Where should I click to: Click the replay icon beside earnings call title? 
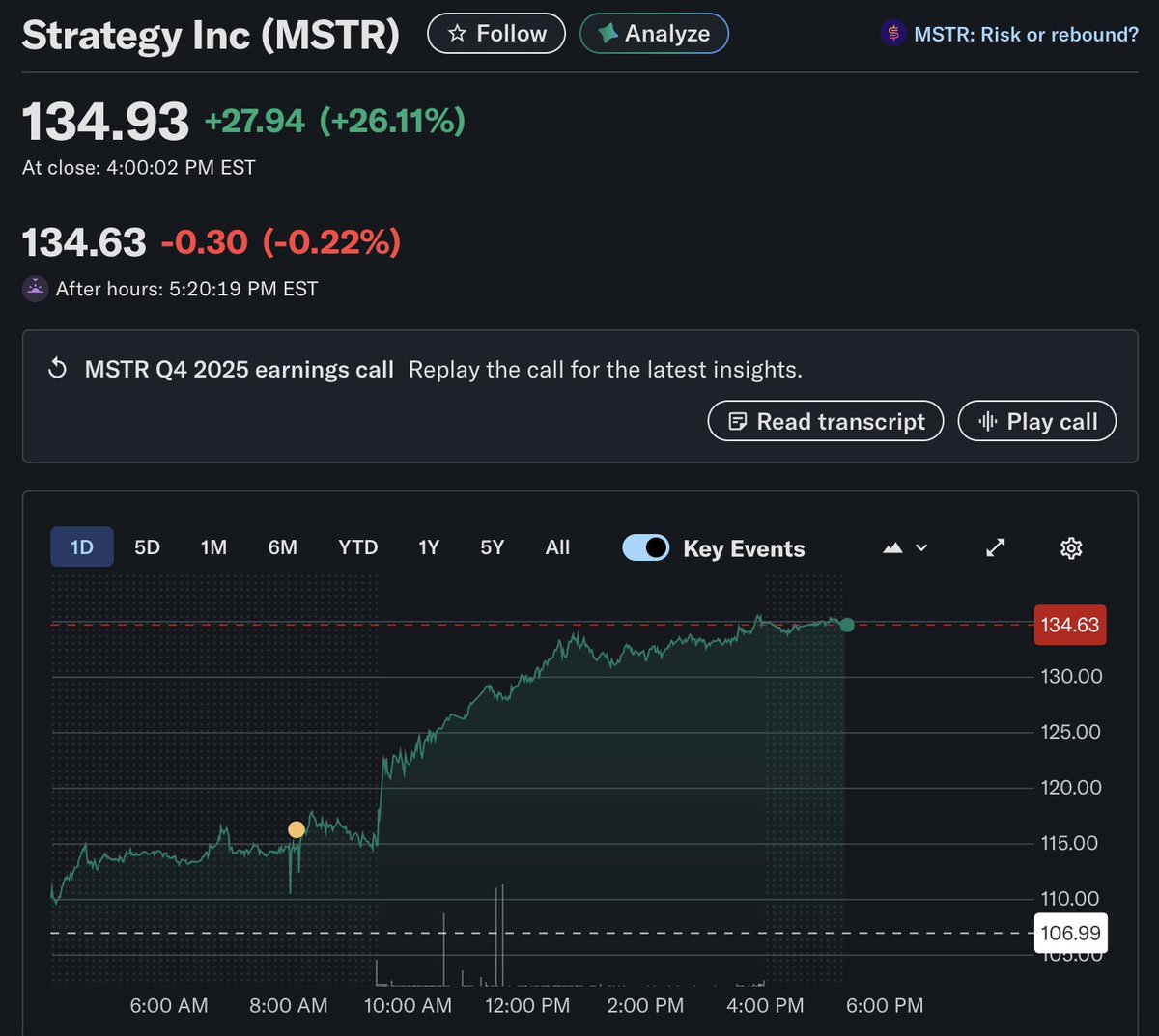click(x=58, y=369)
